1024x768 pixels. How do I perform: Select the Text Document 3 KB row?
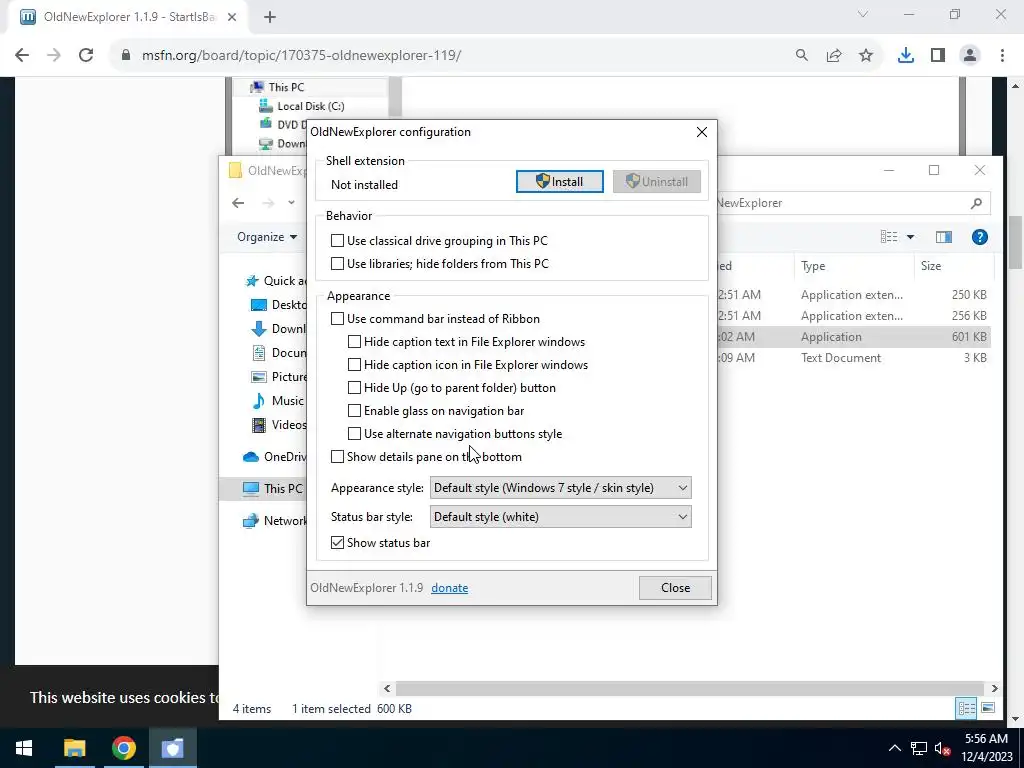click(854, 358)
